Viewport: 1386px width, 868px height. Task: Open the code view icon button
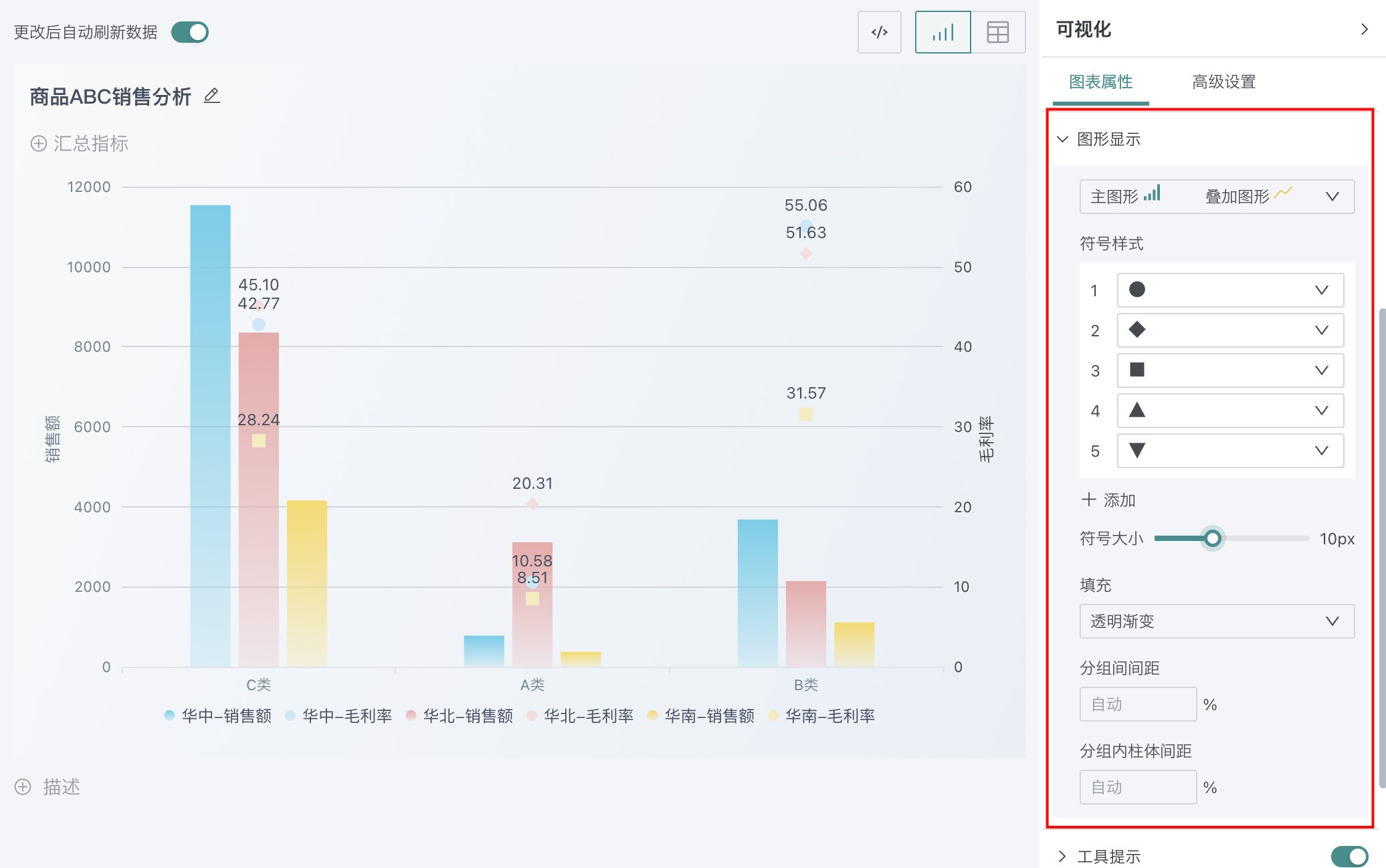pos(879,32)
